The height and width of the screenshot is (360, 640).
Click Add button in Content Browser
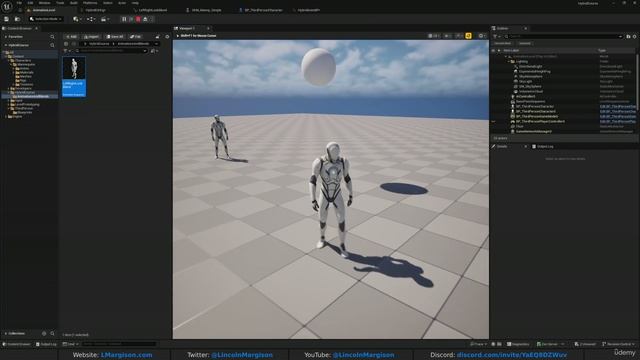(x=71, y=37)
